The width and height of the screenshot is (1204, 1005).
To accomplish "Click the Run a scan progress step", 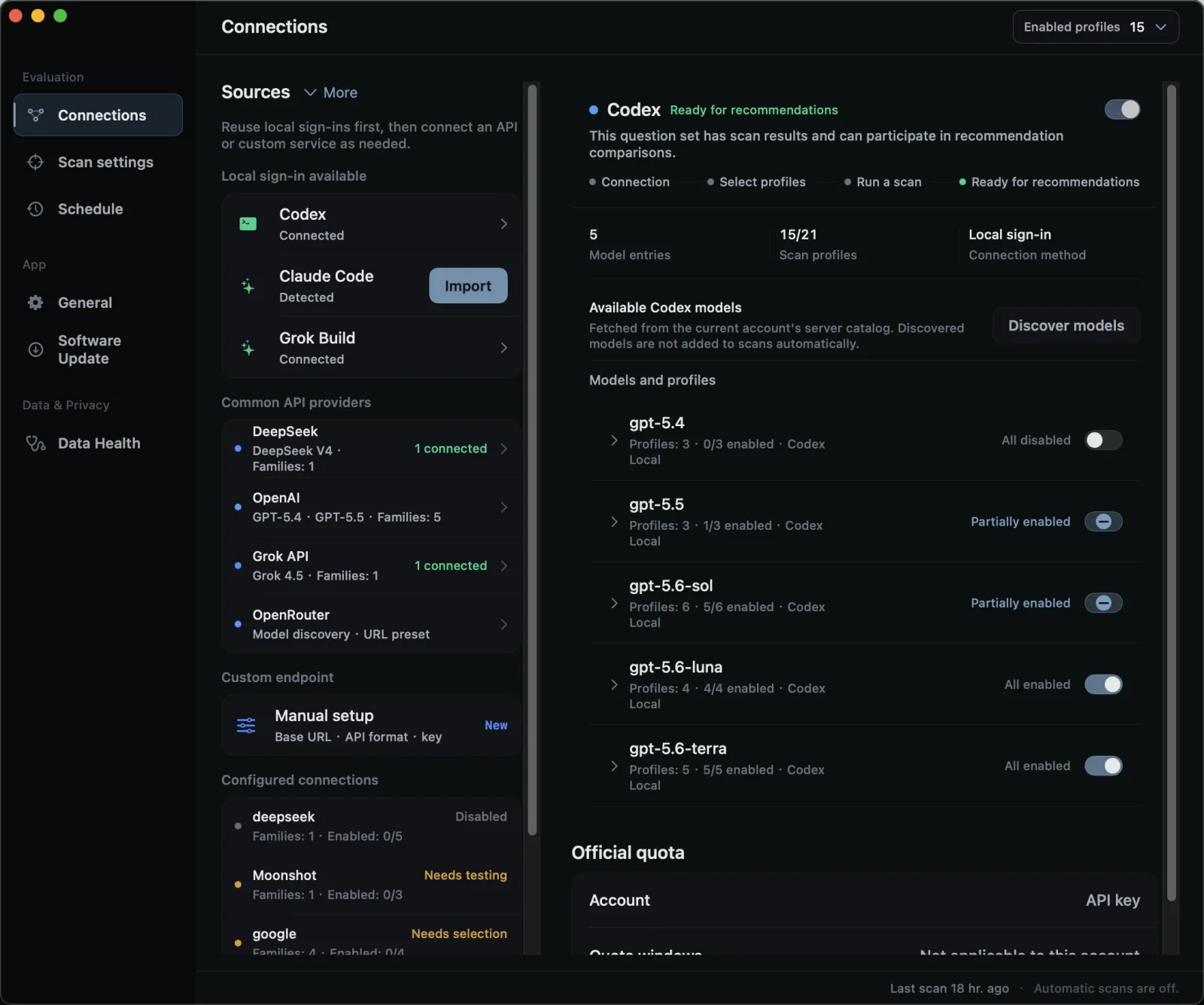I will click(883, 182).
